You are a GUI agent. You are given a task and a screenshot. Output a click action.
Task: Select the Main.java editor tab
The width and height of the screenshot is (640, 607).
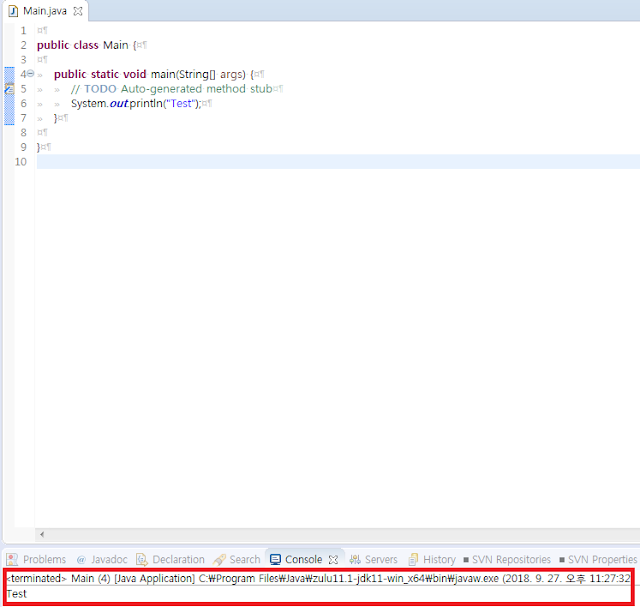(x=45, y=11)
